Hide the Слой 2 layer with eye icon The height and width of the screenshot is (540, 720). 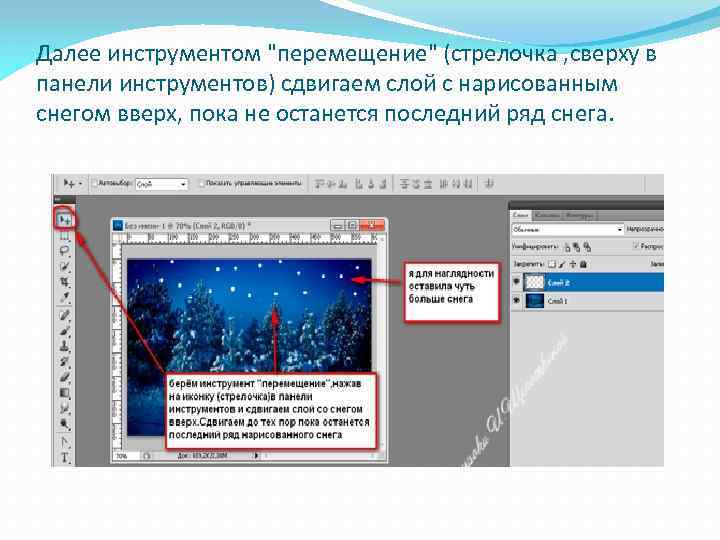click(x=517, y=281)
